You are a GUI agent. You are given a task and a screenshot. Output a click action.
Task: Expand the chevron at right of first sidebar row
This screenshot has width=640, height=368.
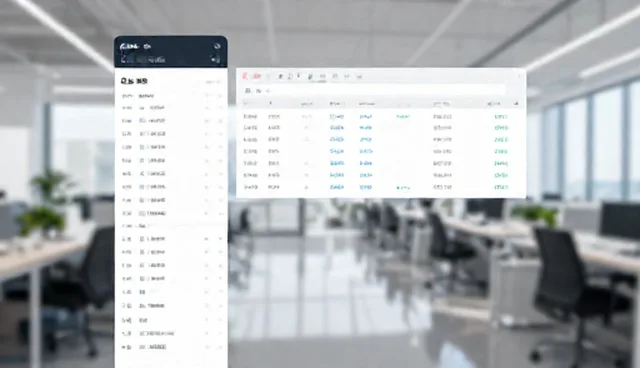pos(220,96)
